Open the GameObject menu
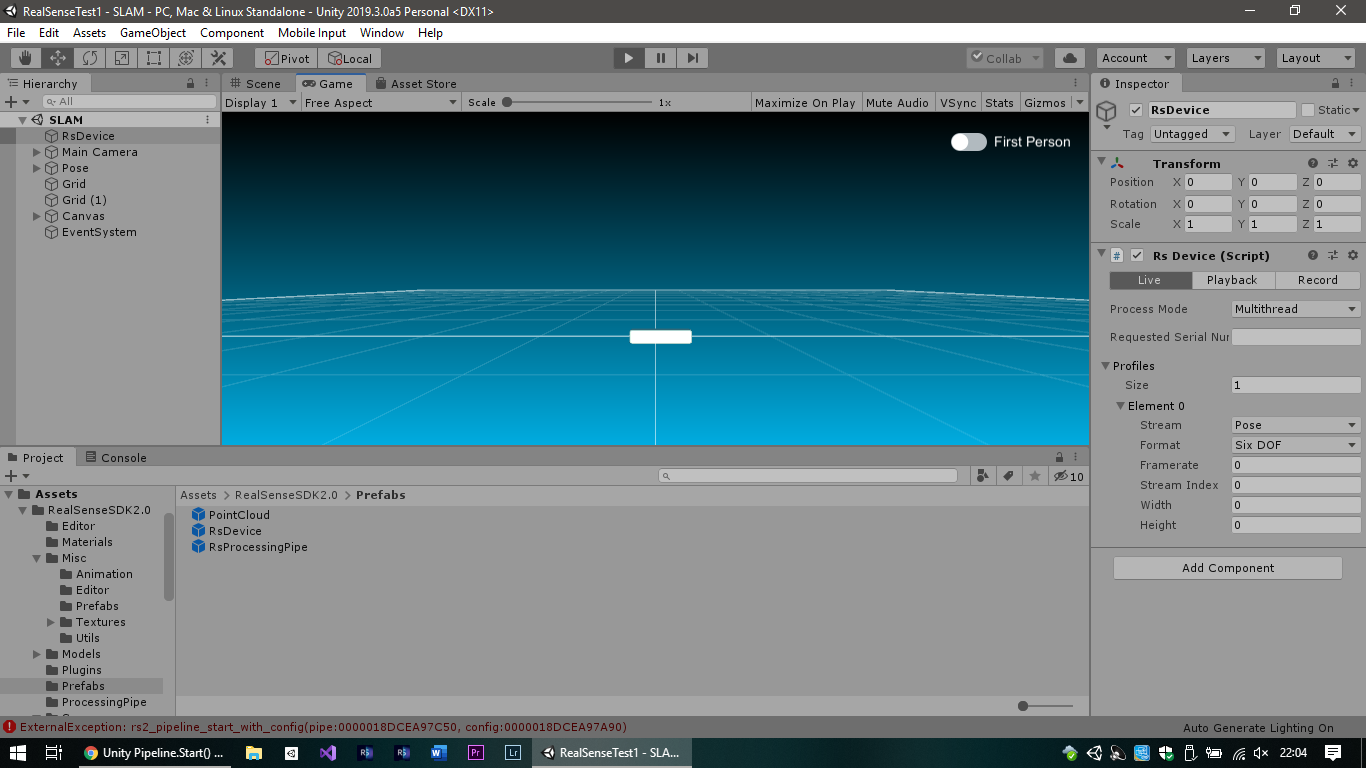 152,32
